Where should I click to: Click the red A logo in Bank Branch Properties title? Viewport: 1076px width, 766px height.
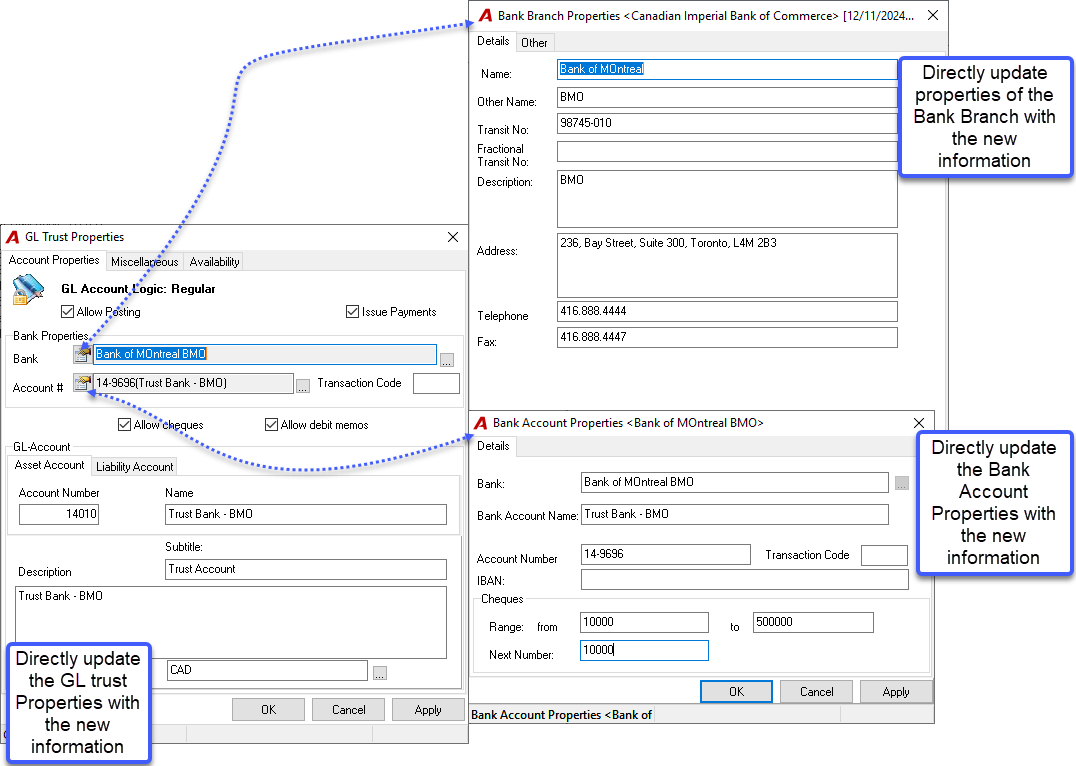[485, 16]
